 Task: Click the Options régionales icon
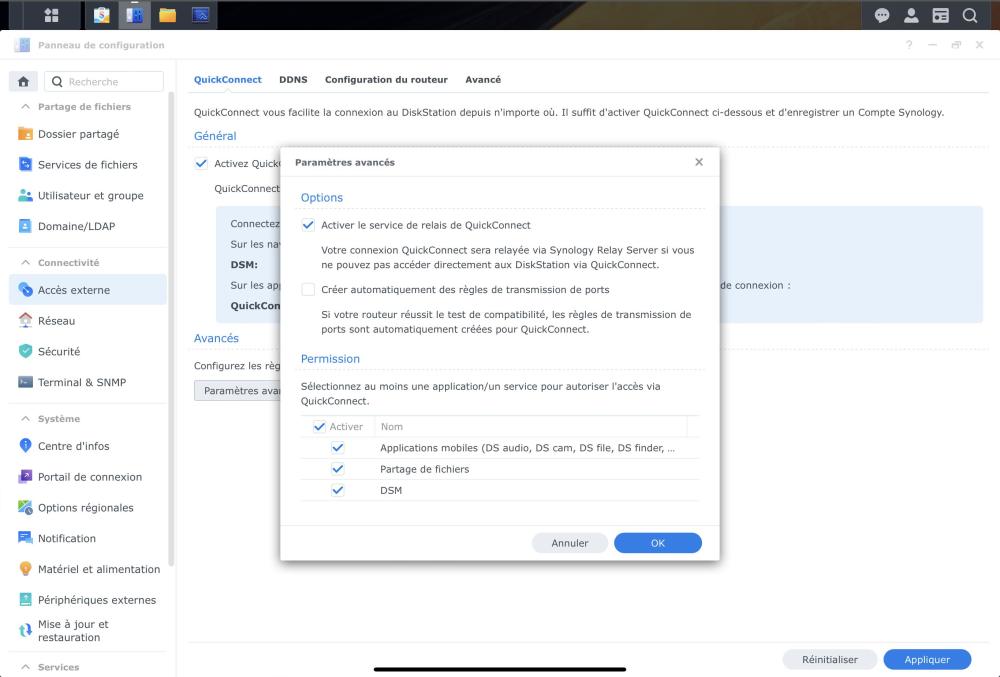tap(26, 507)
